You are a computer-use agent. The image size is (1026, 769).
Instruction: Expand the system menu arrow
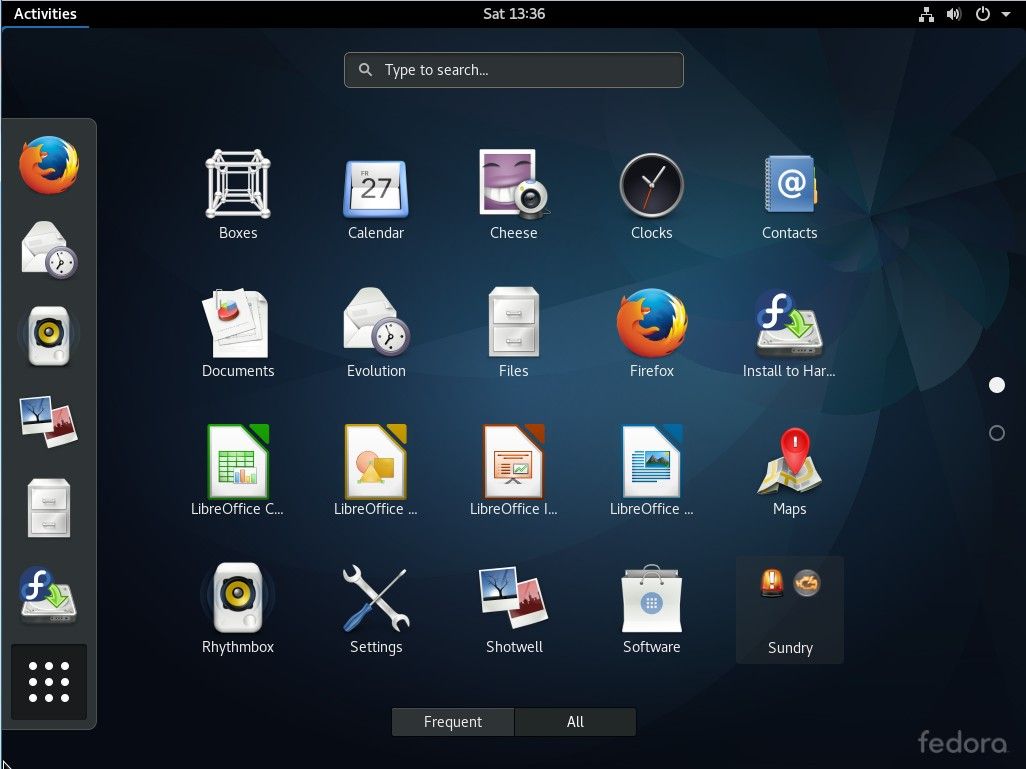[x=1006, y=14]
